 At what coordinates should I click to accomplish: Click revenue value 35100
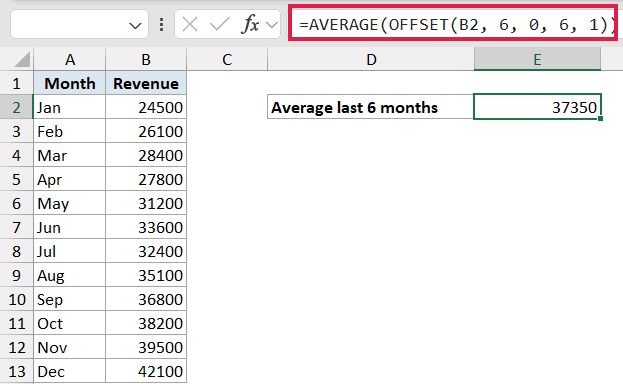pos(146,275)
